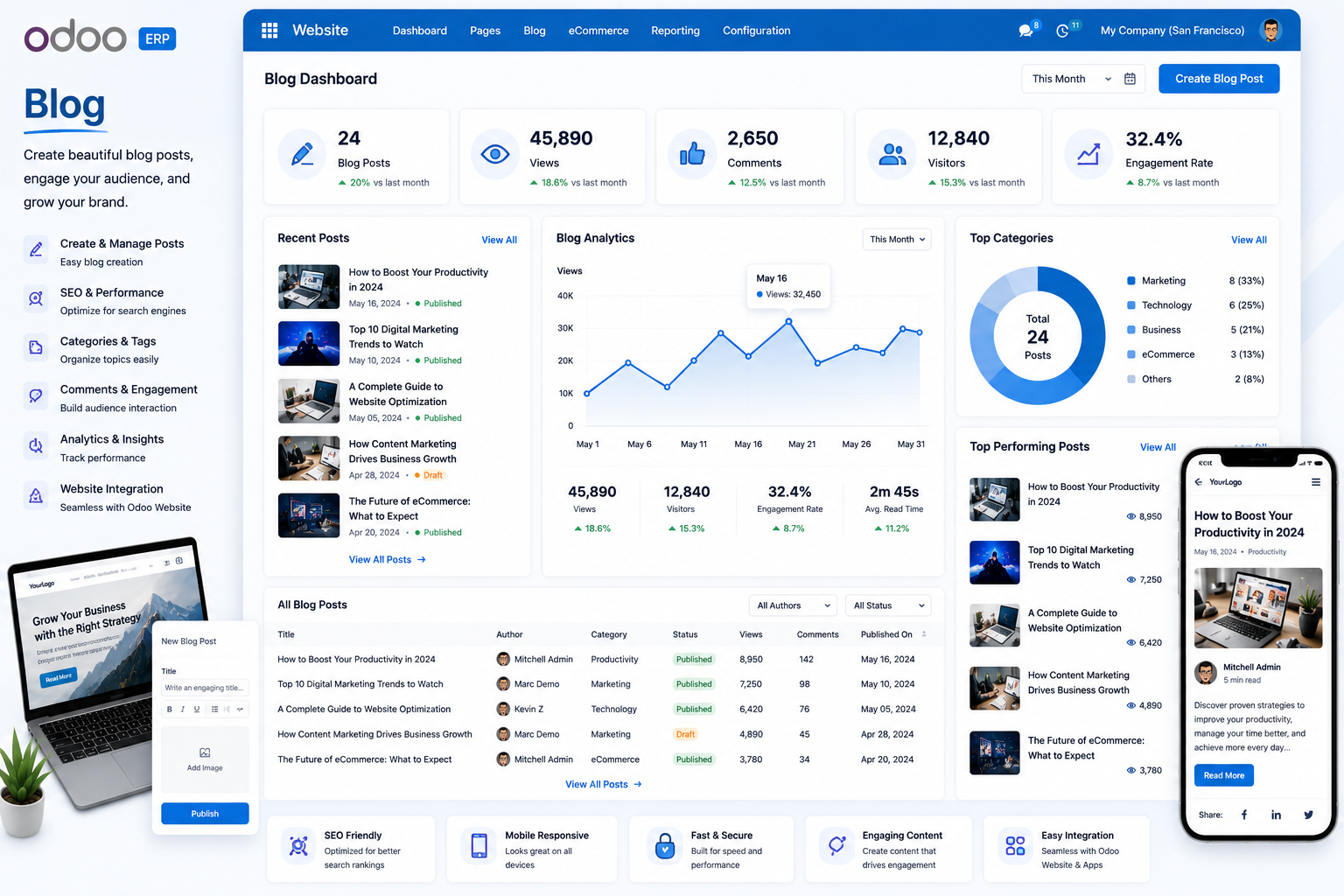Click the Comments thumbs-up icon

pos(692,154)
